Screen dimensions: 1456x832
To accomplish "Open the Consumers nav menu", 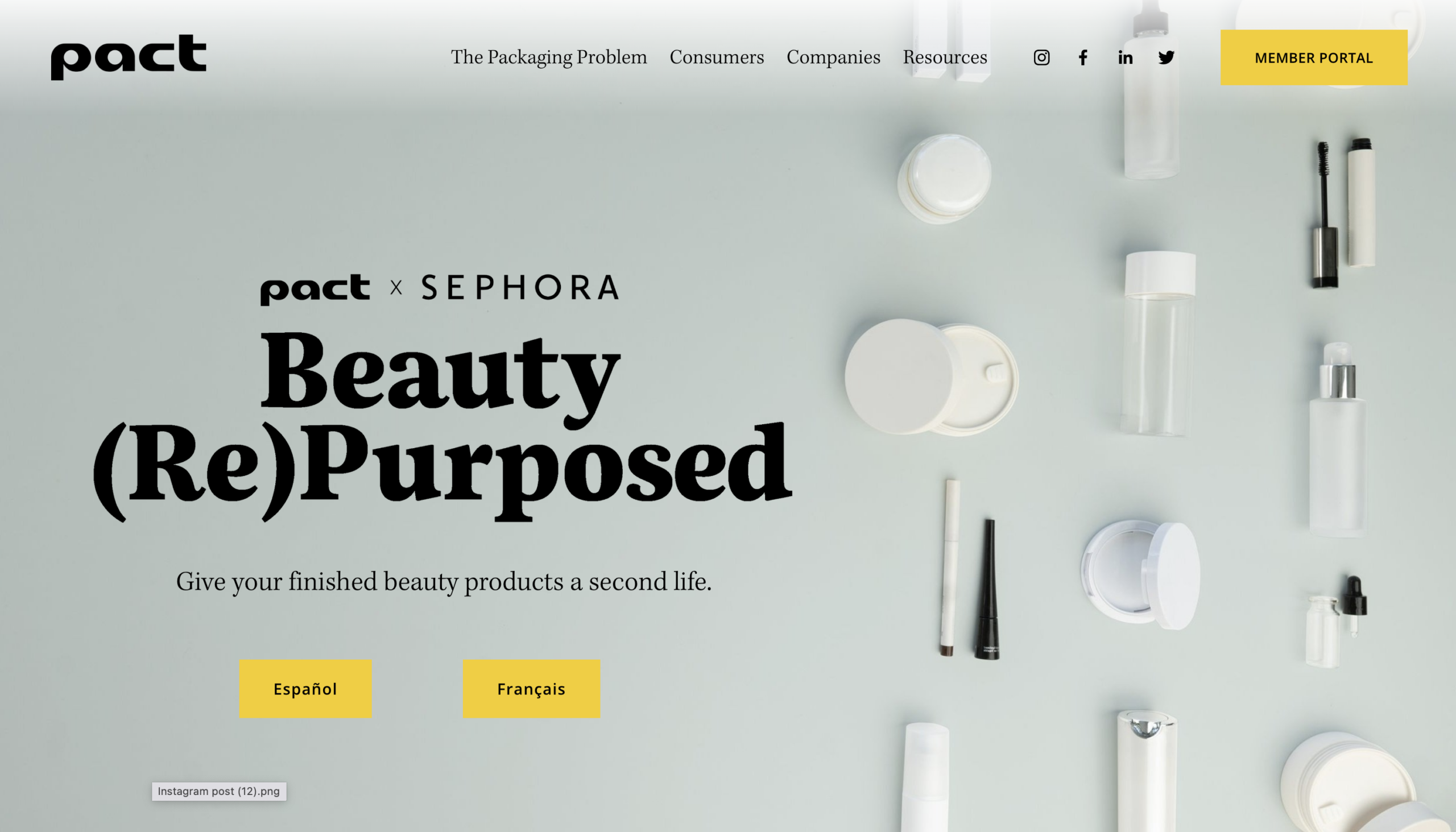I will click(x=717, y=57).
